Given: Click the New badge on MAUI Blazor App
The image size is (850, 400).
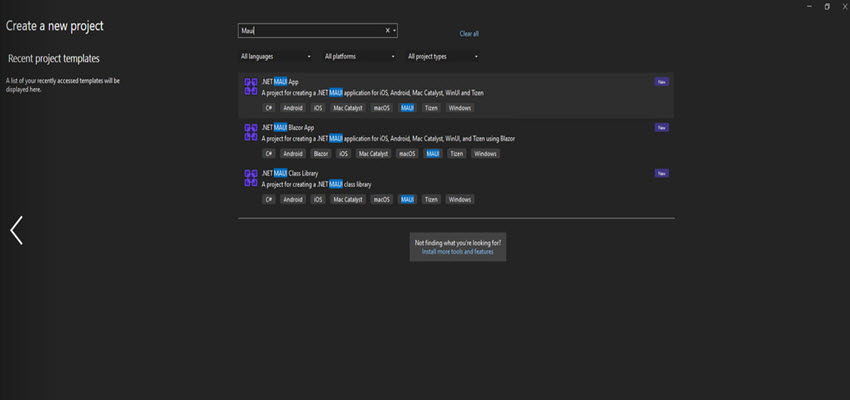Looking at the screenshot, I should point(661,128).
